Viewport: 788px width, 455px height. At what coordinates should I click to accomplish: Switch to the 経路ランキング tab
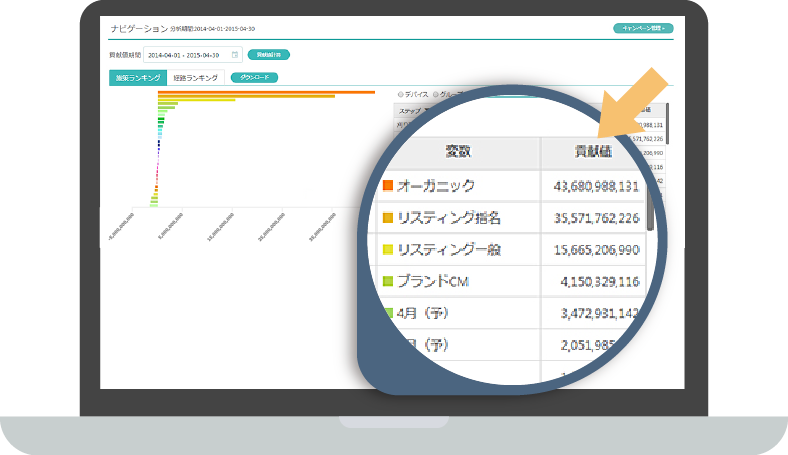pyautogui.click(x=195, y=78)
